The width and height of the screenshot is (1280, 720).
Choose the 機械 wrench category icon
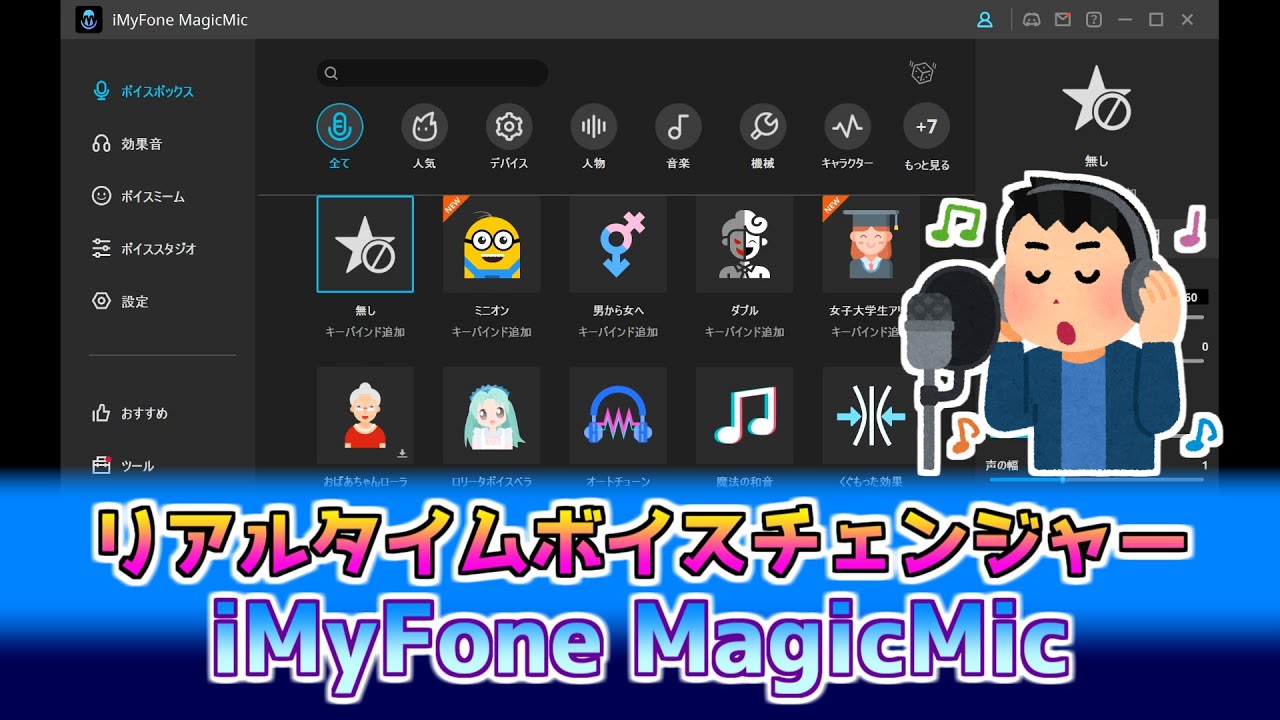click(x=762, y=127)
